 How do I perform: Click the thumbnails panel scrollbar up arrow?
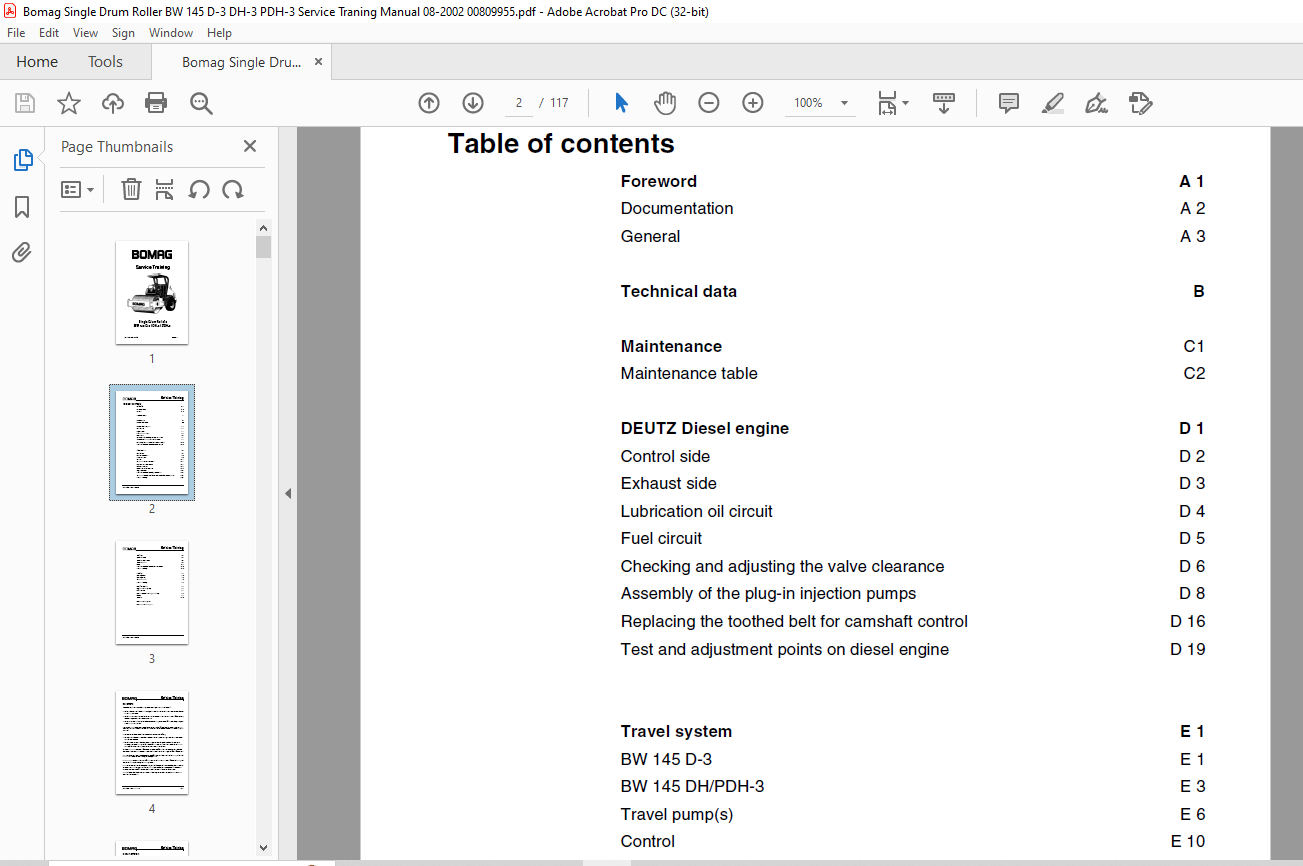263,228
